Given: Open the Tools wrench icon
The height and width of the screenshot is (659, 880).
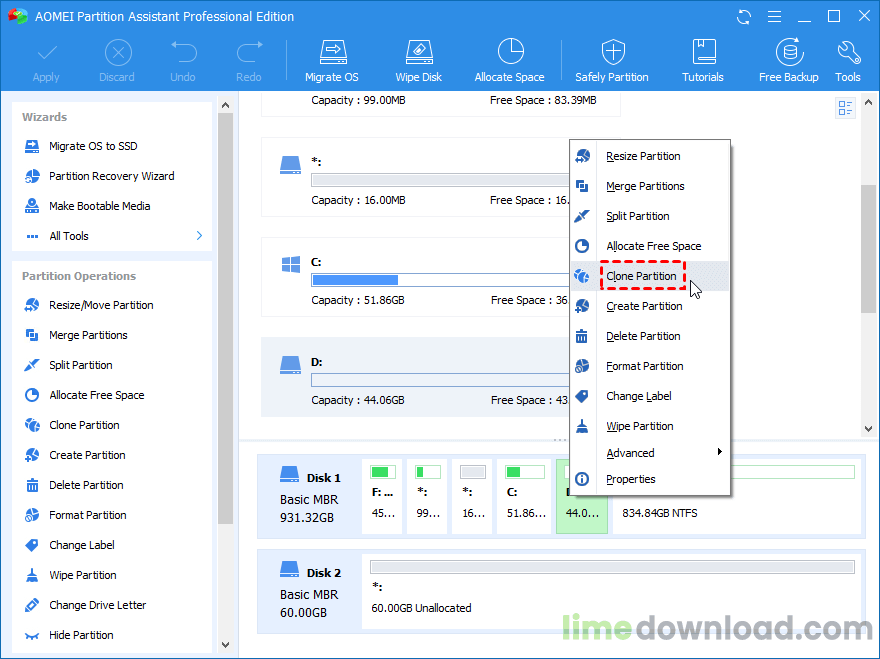Looking at the screenshot, I should tap(848, 60).
